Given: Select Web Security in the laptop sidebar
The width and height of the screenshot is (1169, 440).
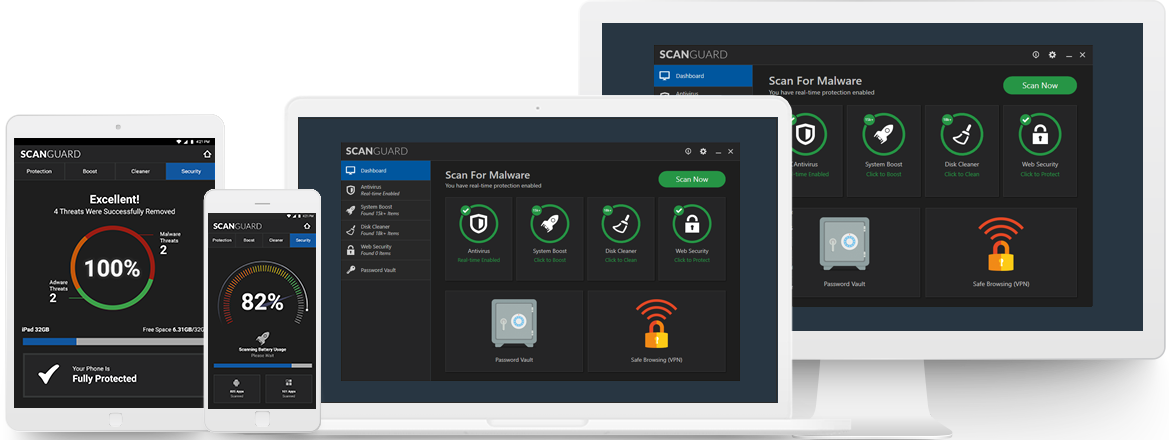Looking at the screenshot, I should [385, 250].
